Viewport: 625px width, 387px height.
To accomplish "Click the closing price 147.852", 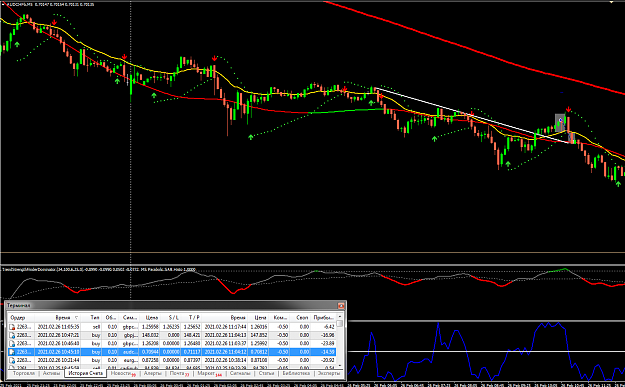I will (258, 335).
